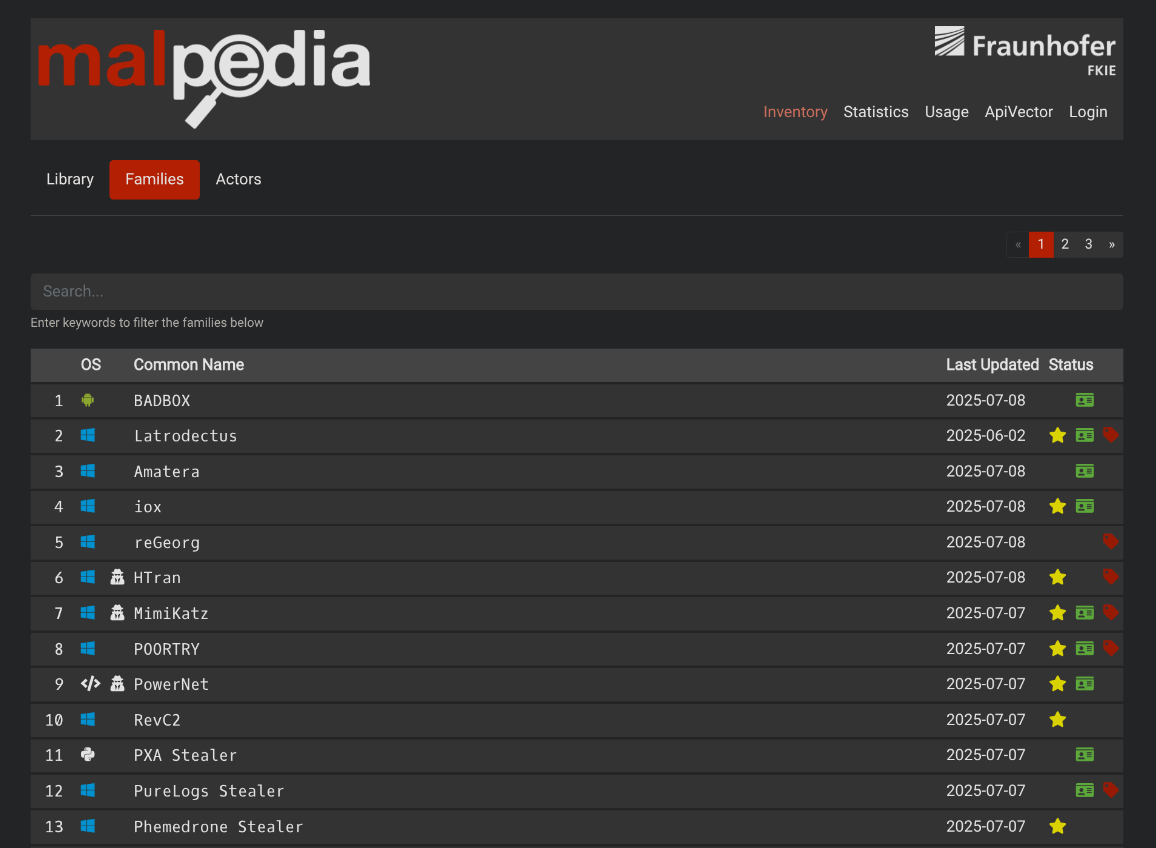Click the star icon in RevC2 row

(x=1057, y=719)
